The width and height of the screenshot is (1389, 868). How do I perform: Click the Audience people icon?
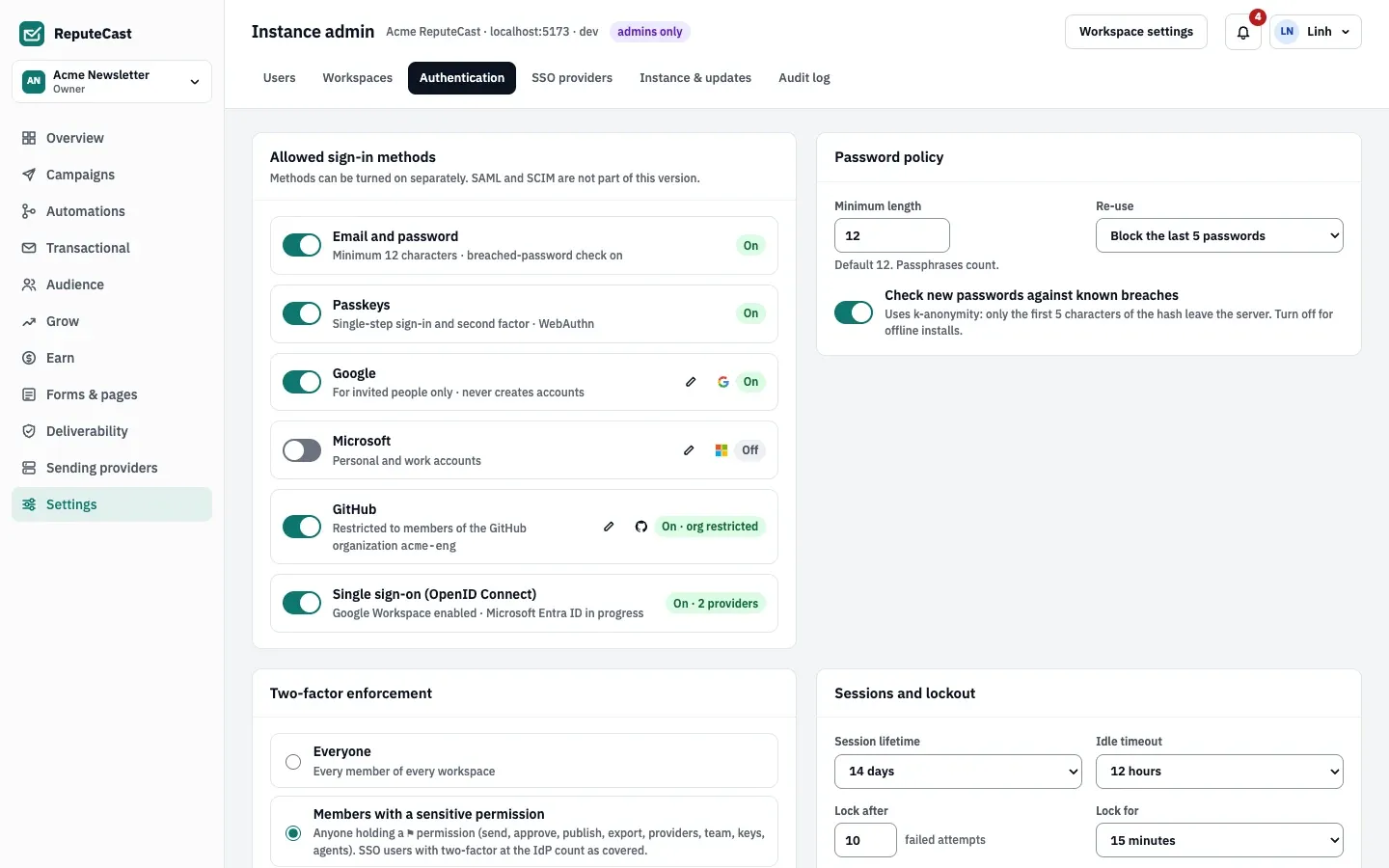(x=29, y=285)
